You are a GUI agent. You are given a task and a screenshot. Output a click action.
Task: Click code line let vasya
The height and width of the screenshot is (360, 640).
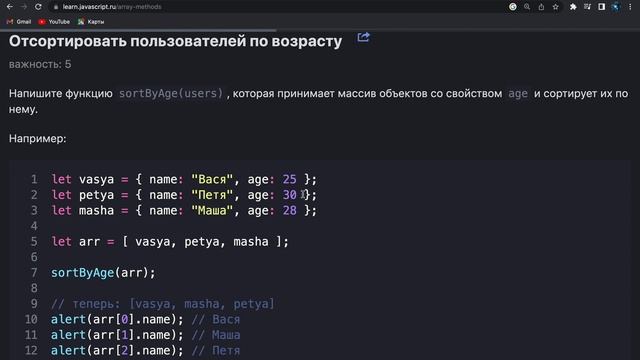click(x=184, y=179)
